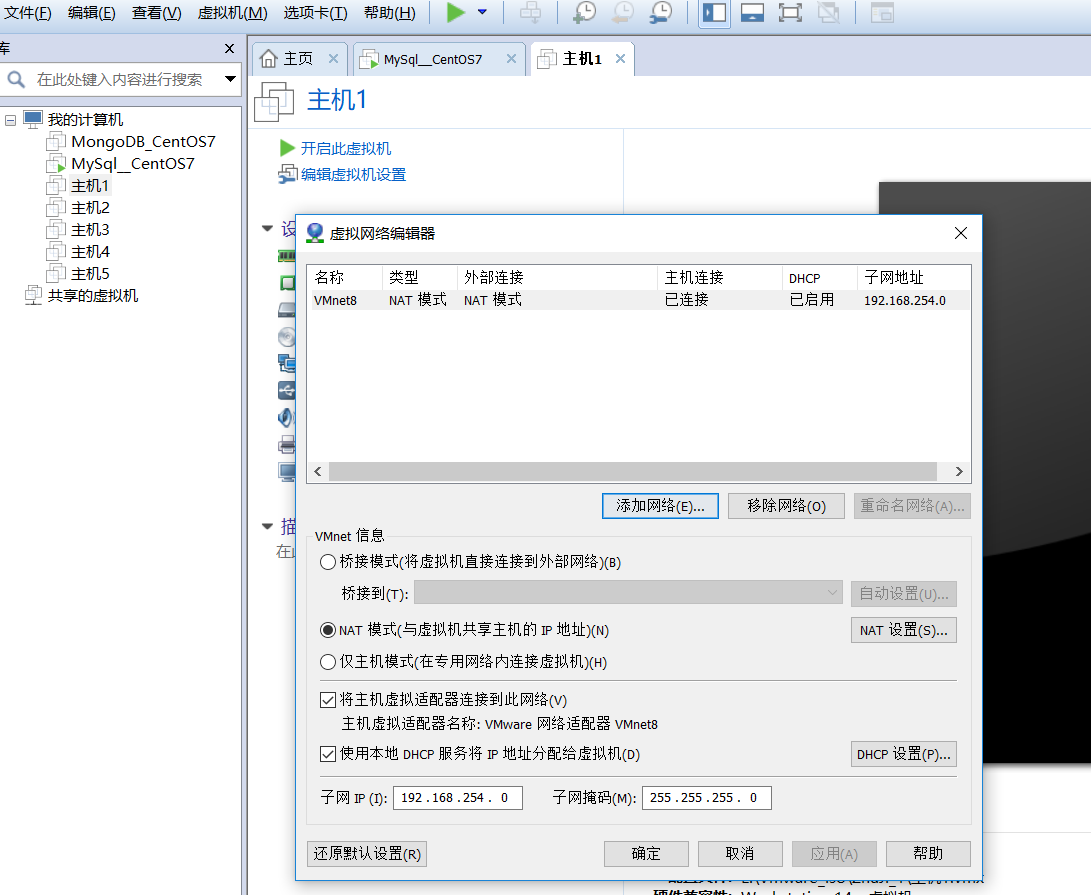Image resolution: width=1091 pixels, height=895 pixels.
Task: Click the 添加网络 button
Action: (x=660, y=506)
